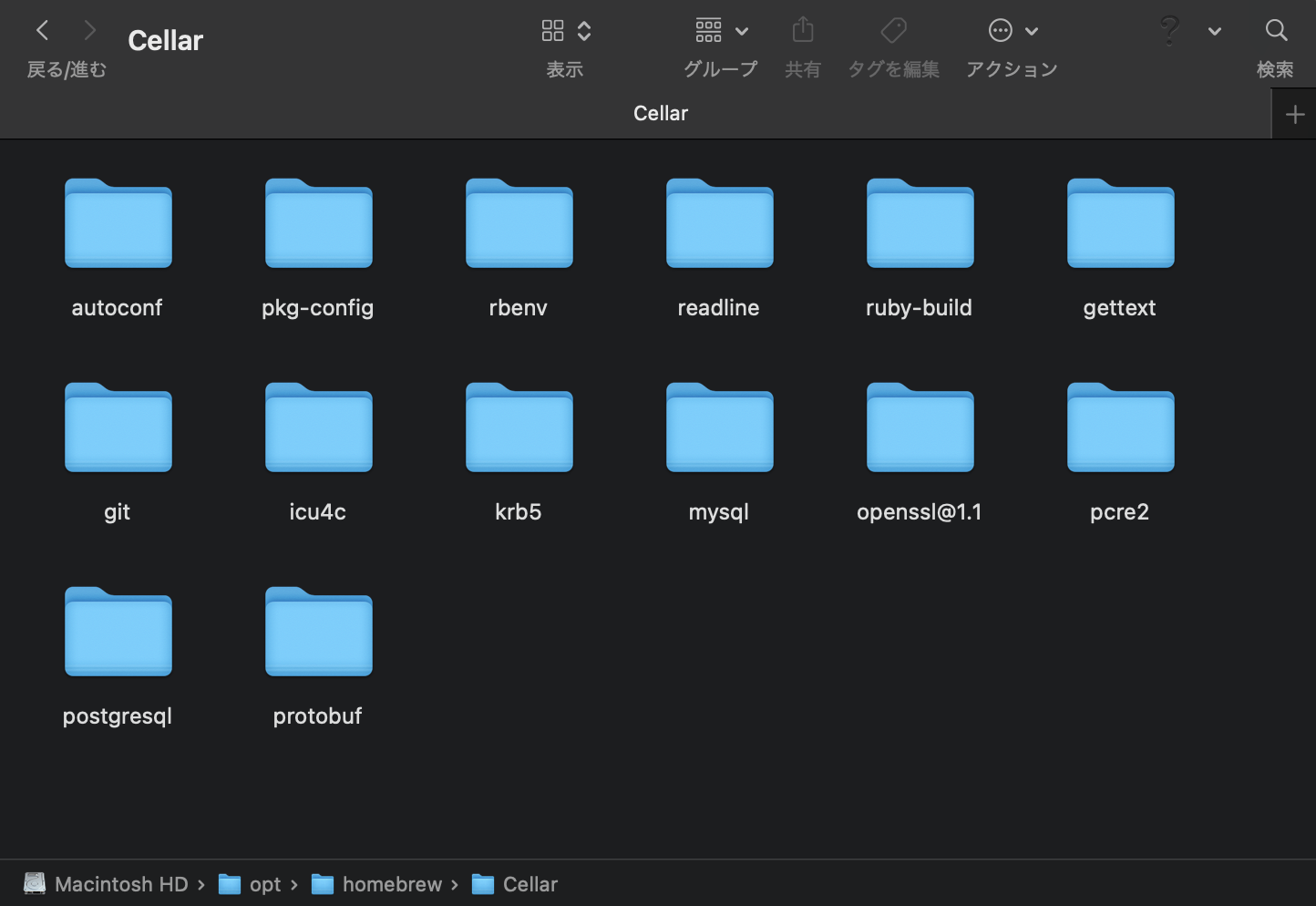Expand the Group dropdown chevron
The height and width of the screenshot is (906, 1316).
pos(742,32)
